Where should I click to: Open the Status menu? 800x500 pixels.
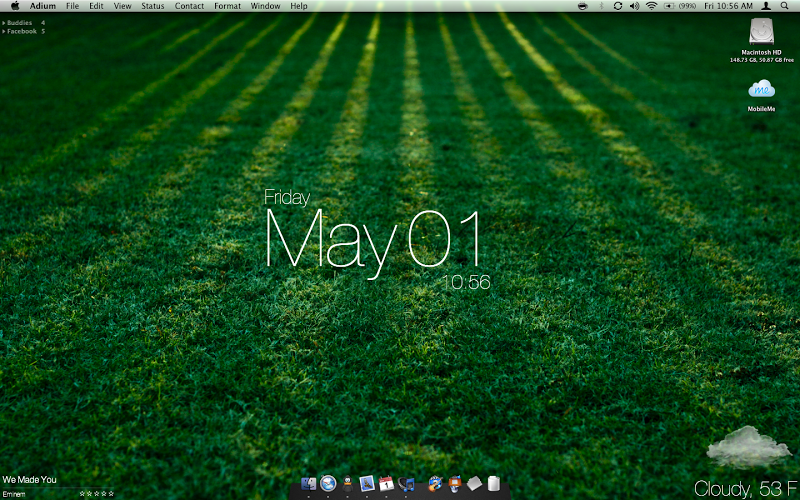click(153, 6)
